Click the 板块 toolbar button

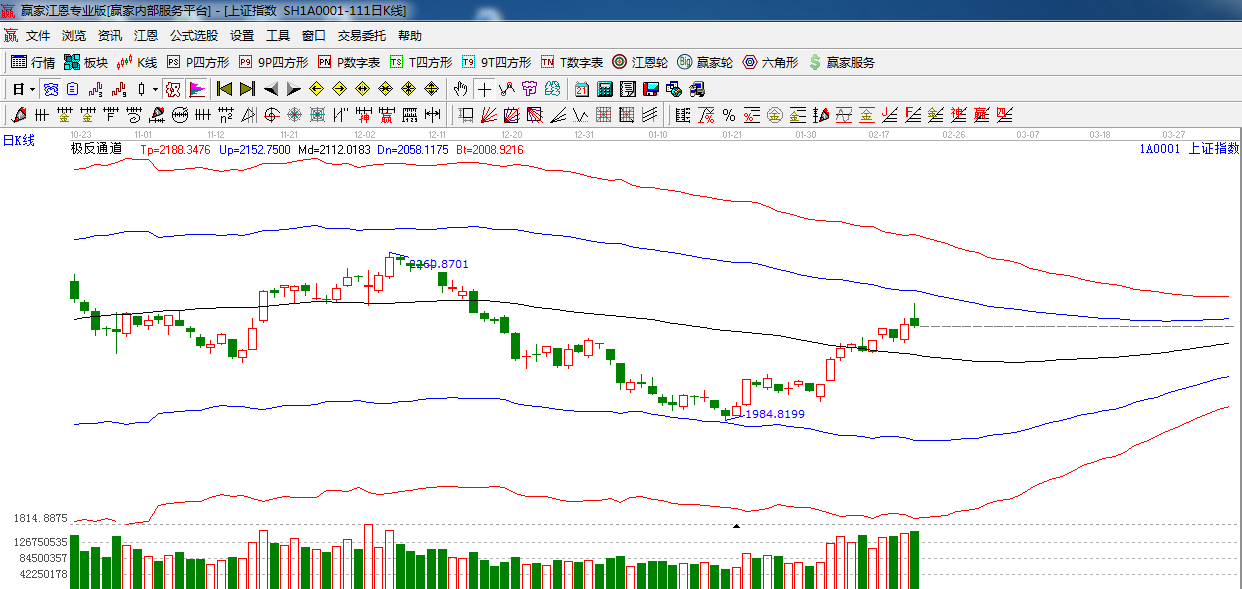[x=86, y=62]
